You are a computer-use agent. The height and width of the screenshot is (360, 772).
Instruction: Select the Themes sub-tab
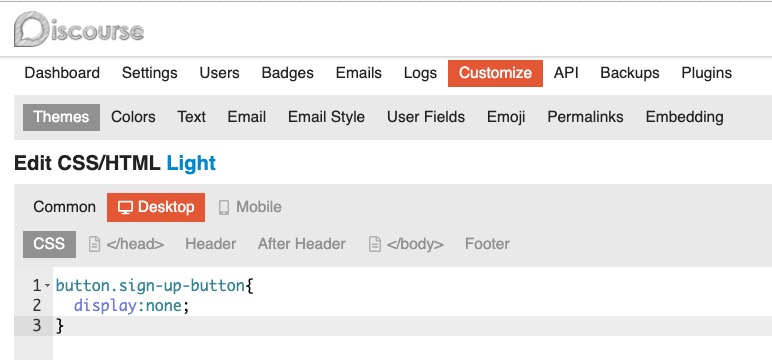click(62, 117)
